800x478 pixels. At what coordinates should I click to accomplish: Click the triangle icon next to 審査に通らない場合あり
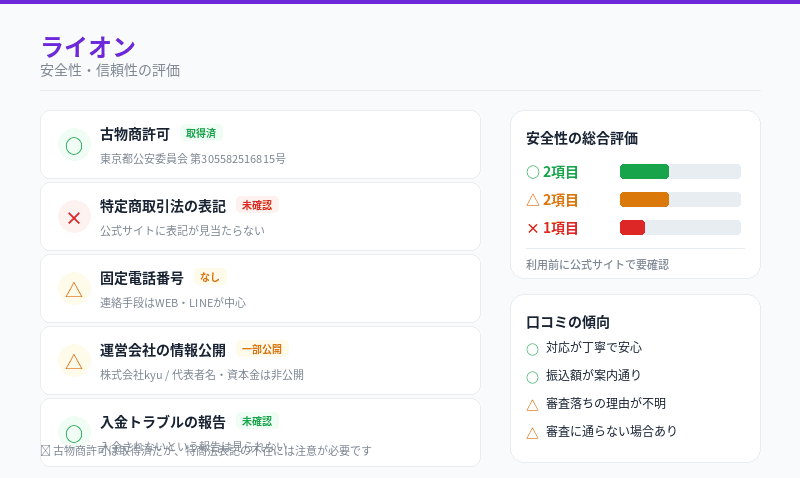tap(532, 433)
